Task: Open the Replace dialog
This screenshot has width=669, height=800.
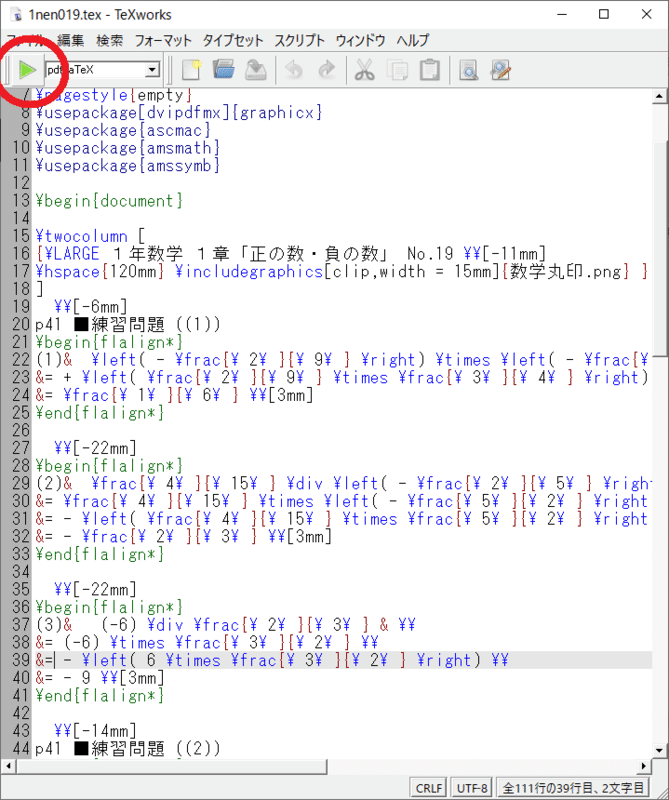Action: point(500,69)
